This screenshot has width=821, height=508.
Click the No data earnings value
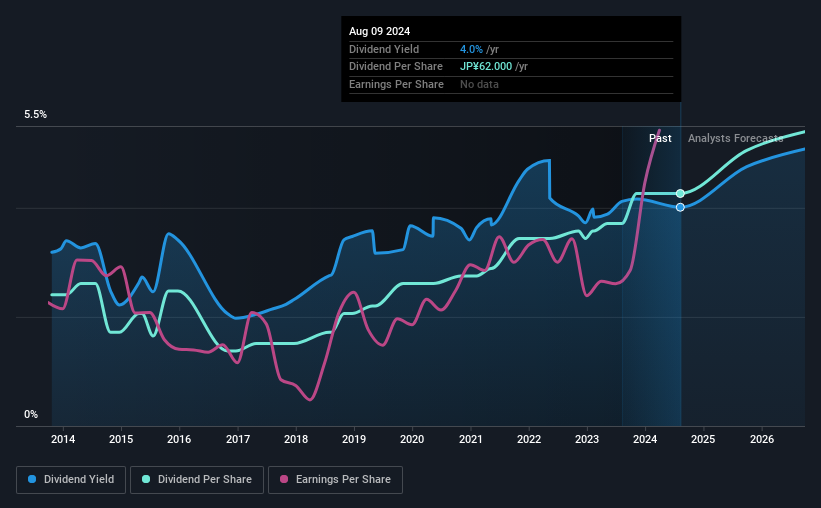[x=480, y=84]
